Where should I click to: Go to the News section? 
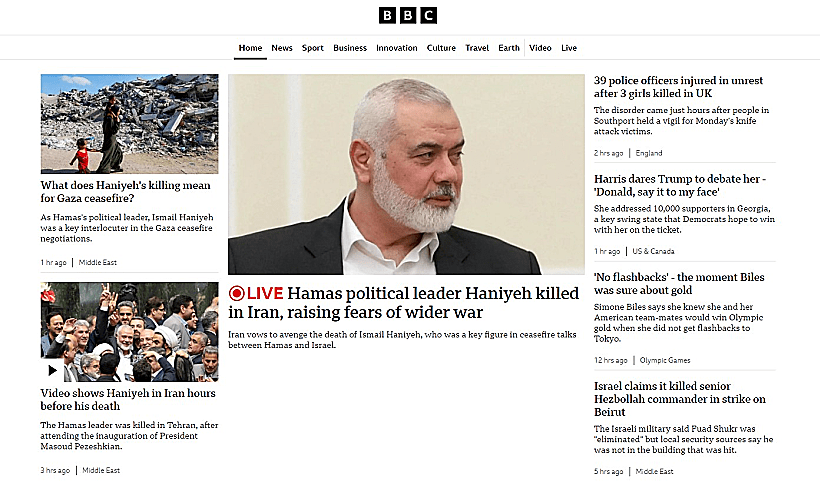[x=282, y=48]
